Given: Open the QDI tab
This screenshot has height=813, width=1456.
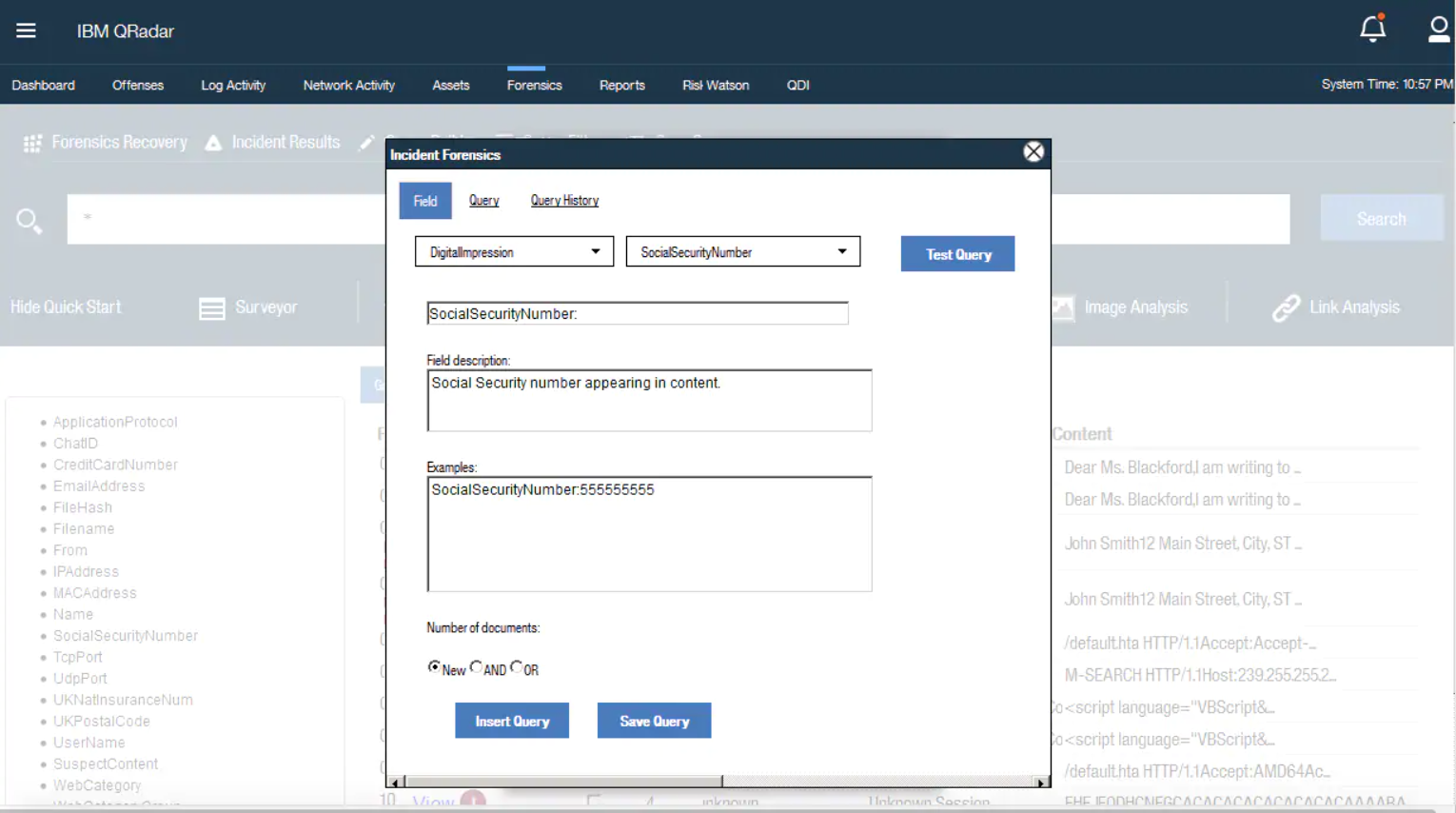Looking at the screenshot, I should coord(798,85).
